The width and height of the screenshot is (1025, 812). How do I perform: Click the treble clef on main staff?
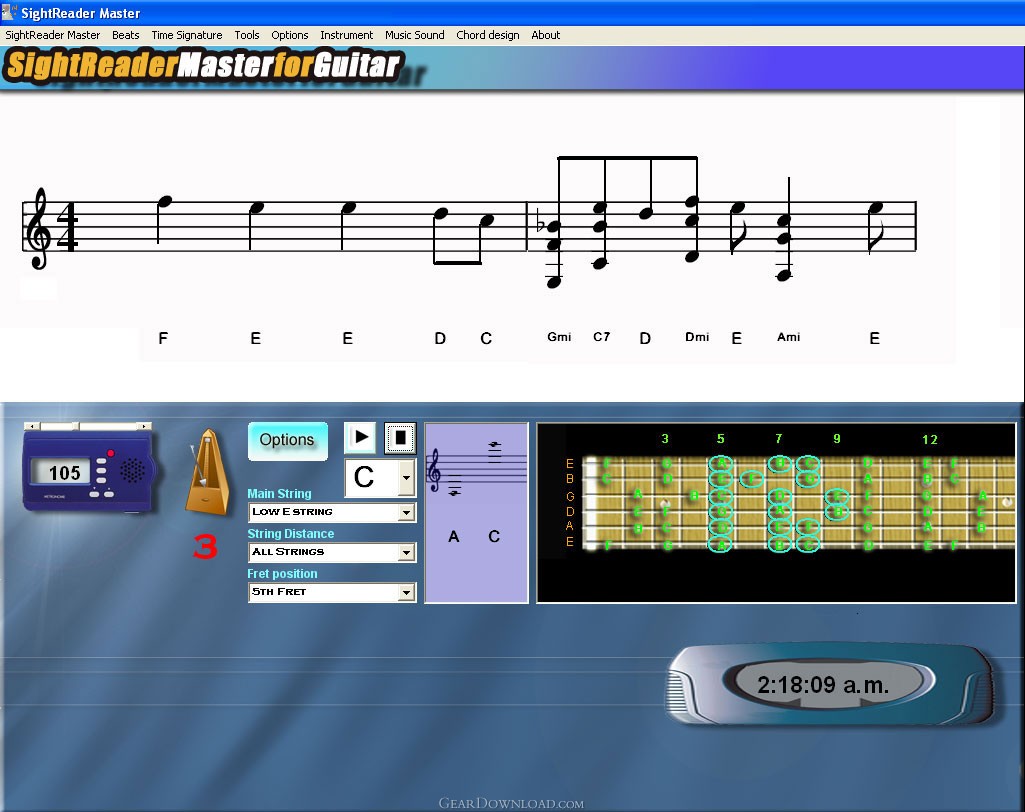tap(39, 228)
